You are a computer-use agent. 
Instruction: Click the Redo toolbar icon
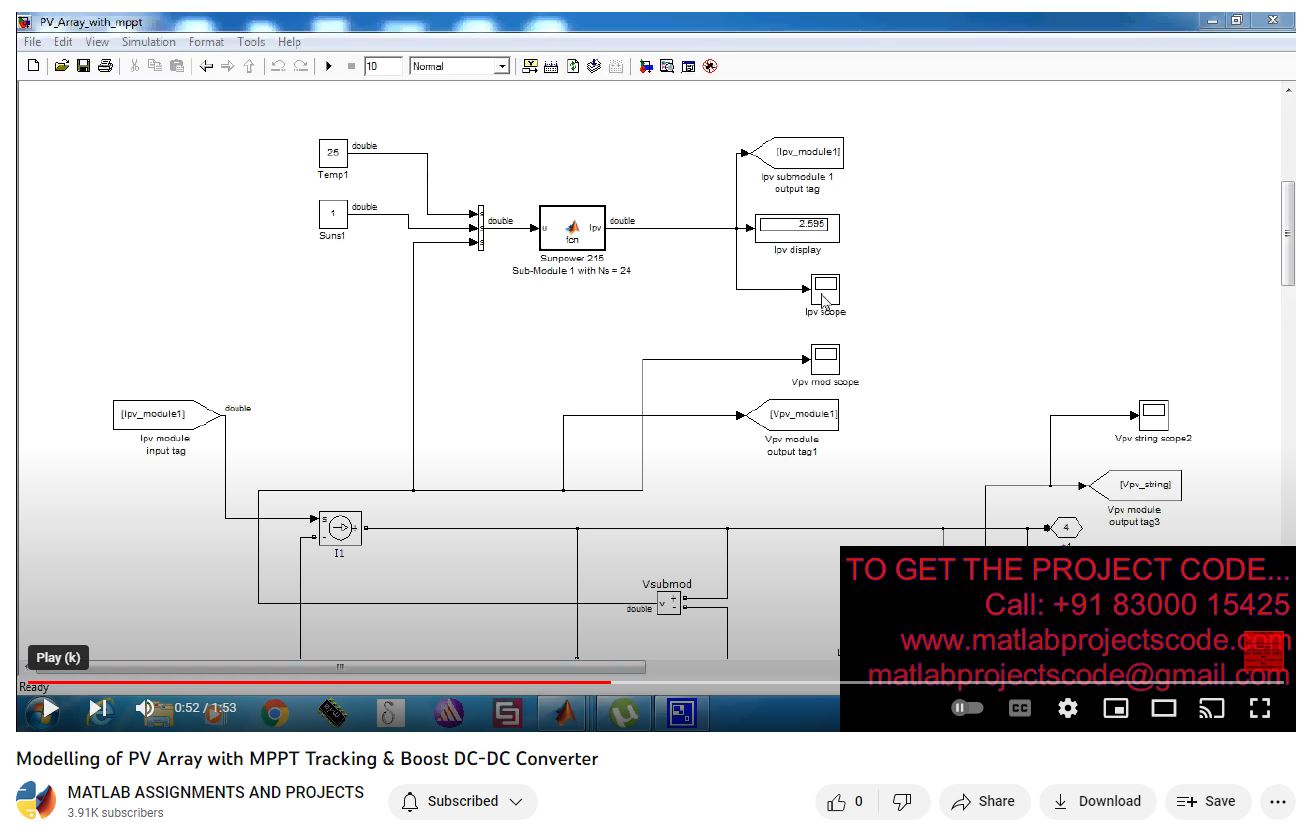coord(300,66)
